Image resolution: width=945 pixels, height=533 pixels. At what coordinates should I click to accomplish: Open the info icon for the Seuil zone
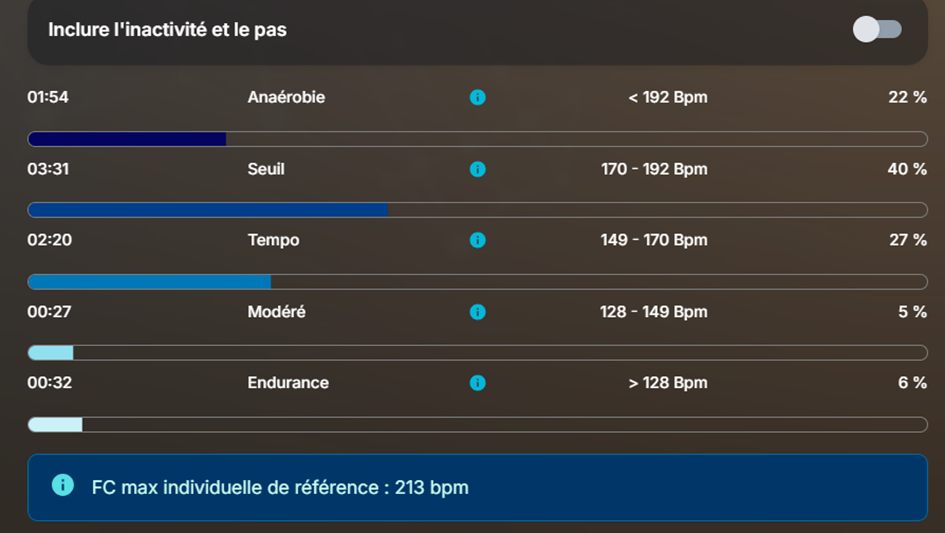477,169
